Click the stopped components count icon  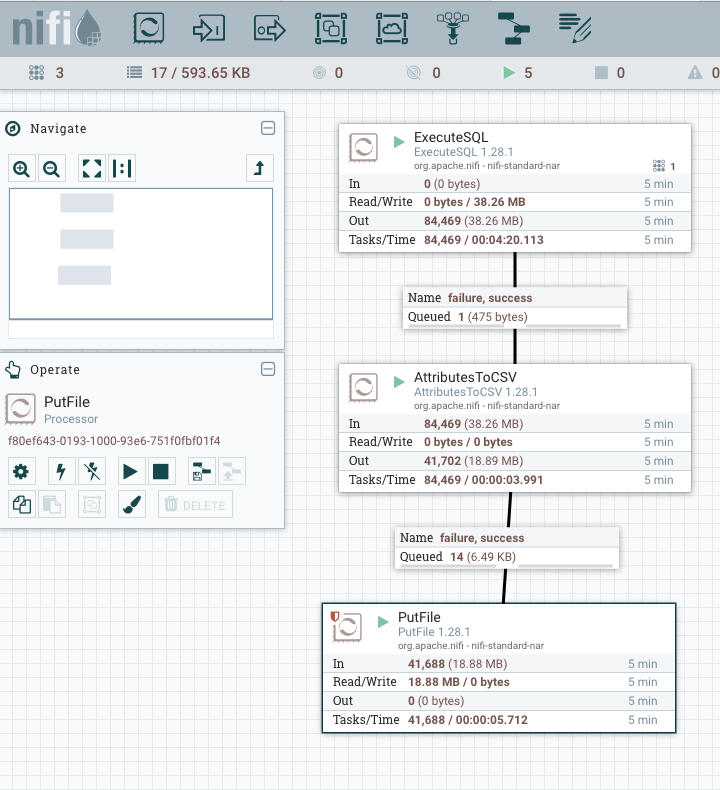pyautogui.click(x=601, y=73)
